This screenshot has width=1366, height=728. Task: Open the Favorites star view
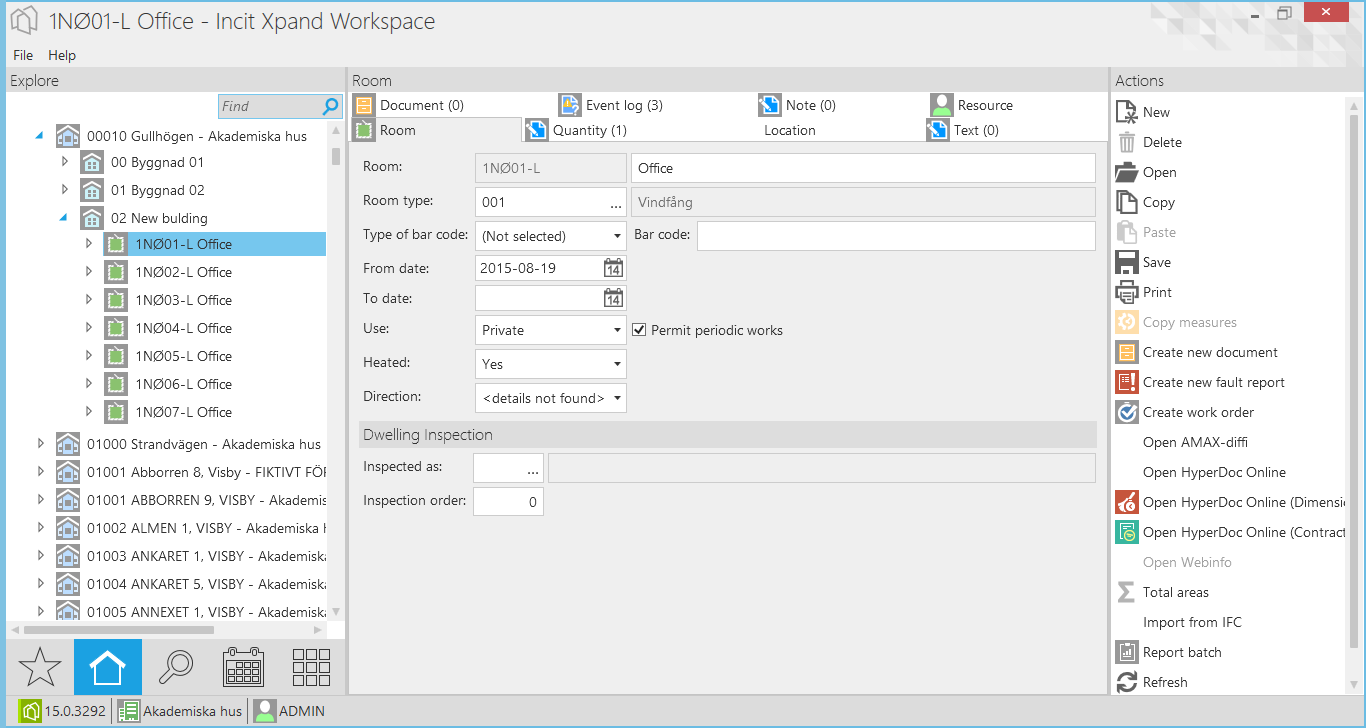[x=40, y=667]
